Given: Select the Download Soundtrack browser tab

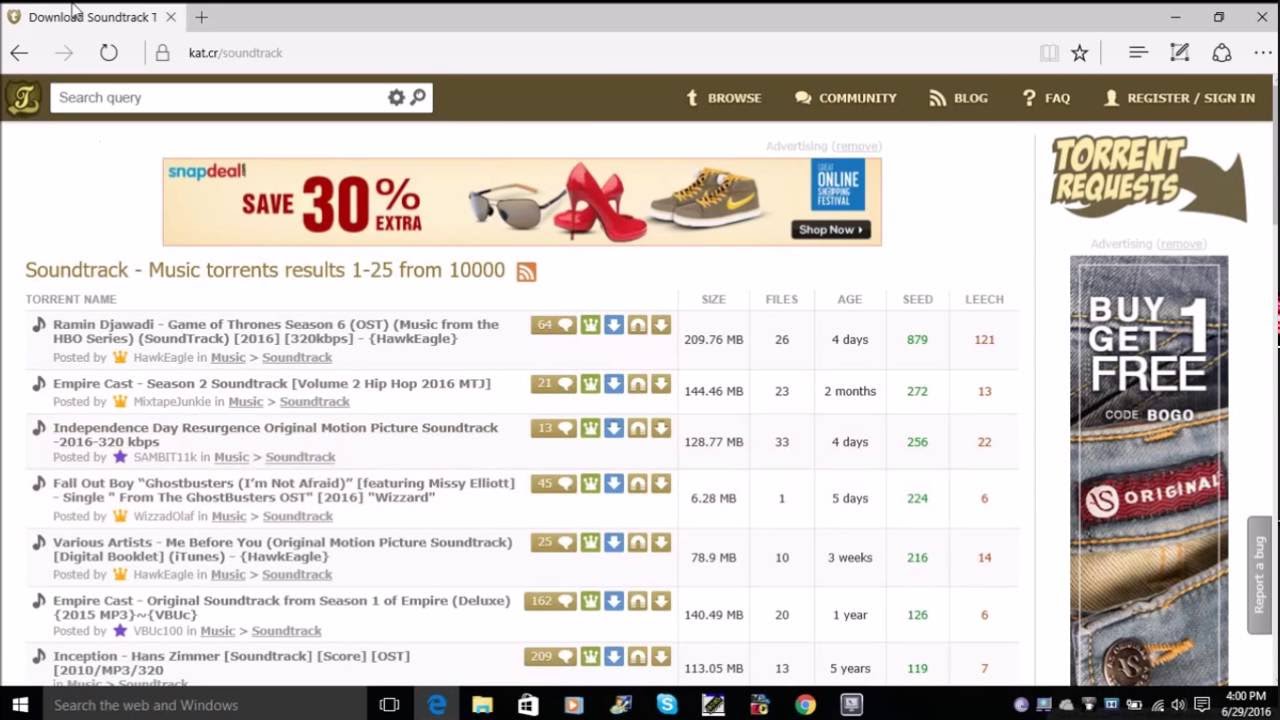Looking at the screenshot, I should (92, 17).
